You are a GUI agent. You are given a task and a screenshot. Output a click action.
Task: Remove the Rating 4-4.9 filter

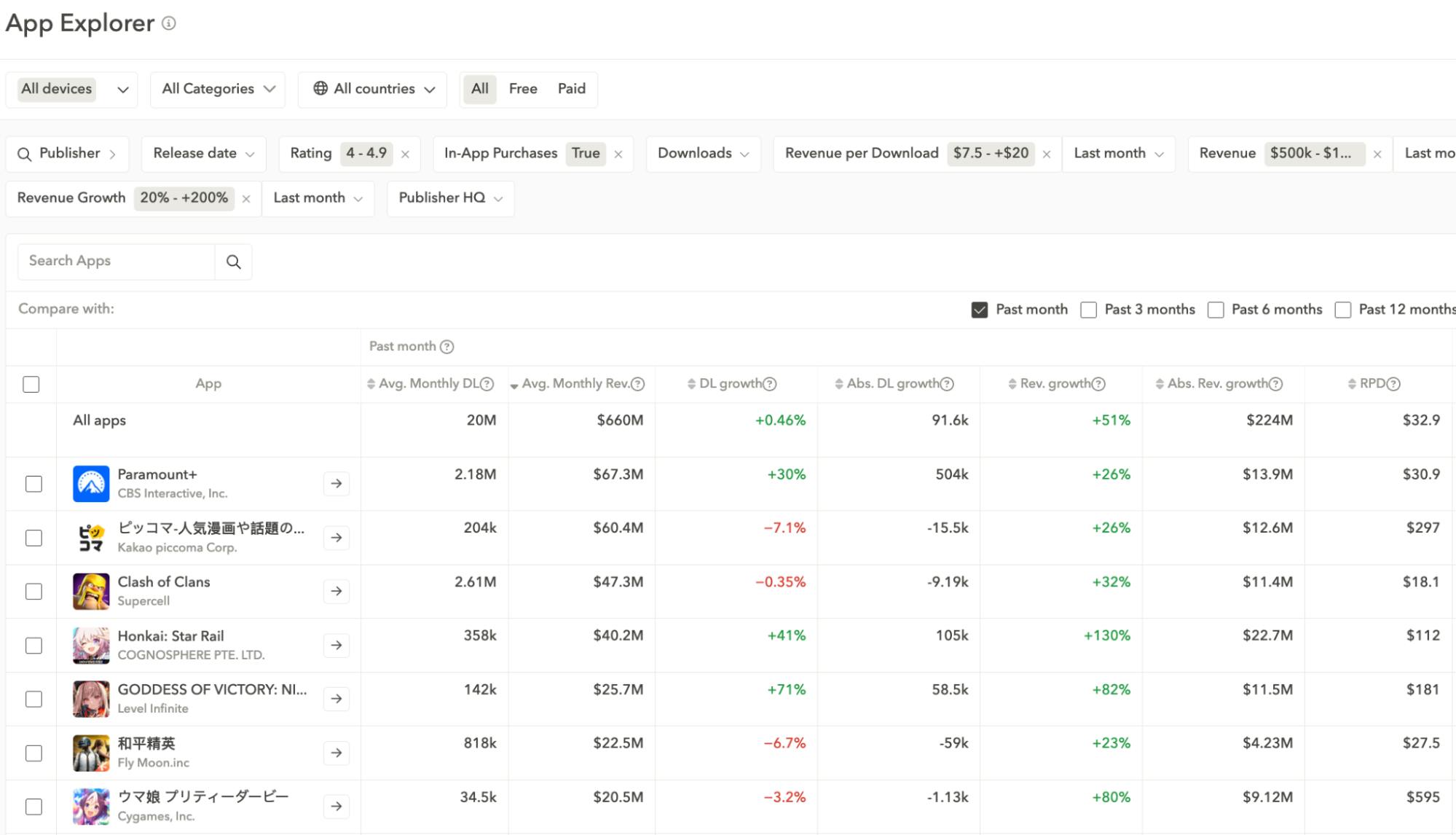(405, 154)
